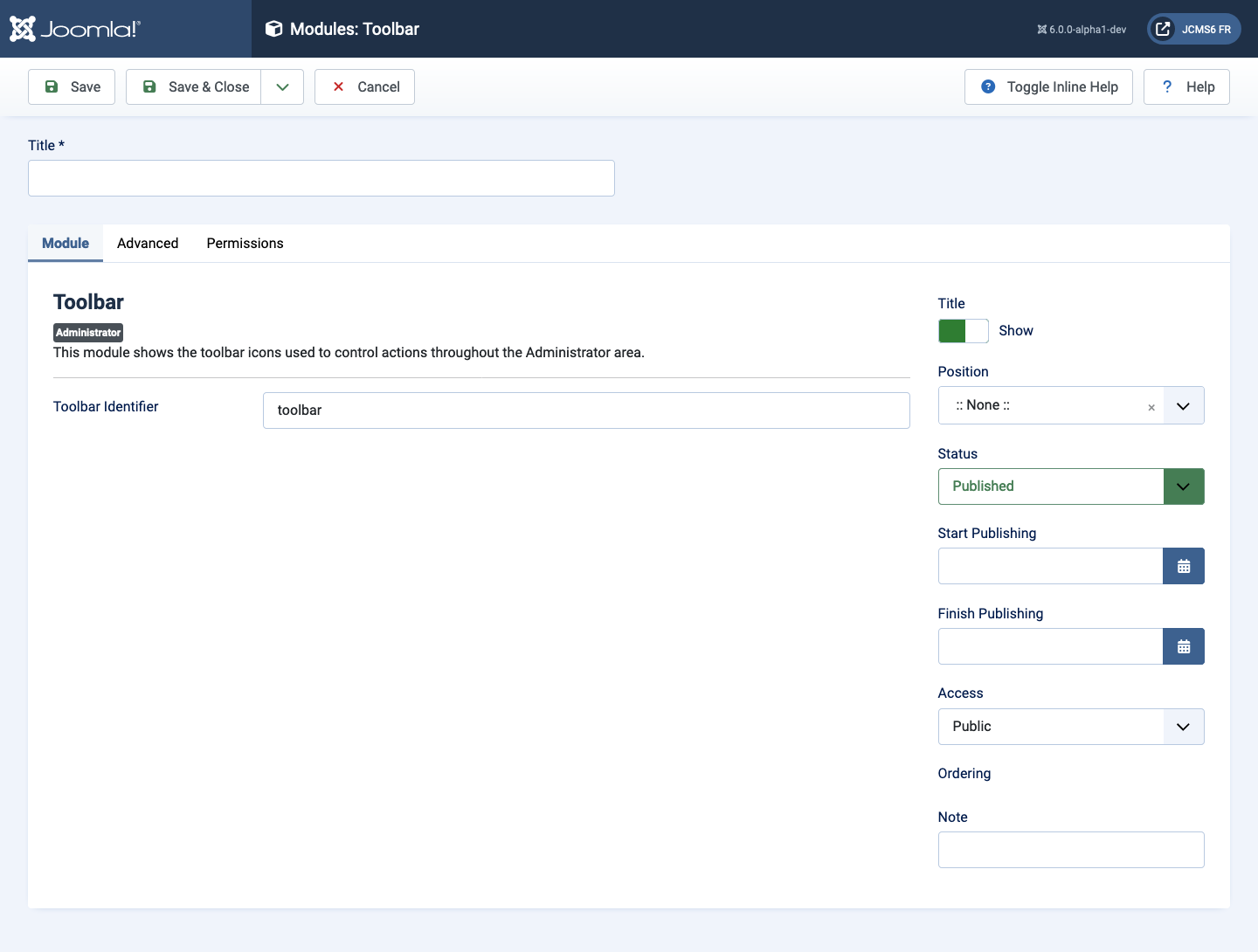Click Save & Close
Image resolution: width=1258 pixels, height=952 pixels.
[194, 86]
